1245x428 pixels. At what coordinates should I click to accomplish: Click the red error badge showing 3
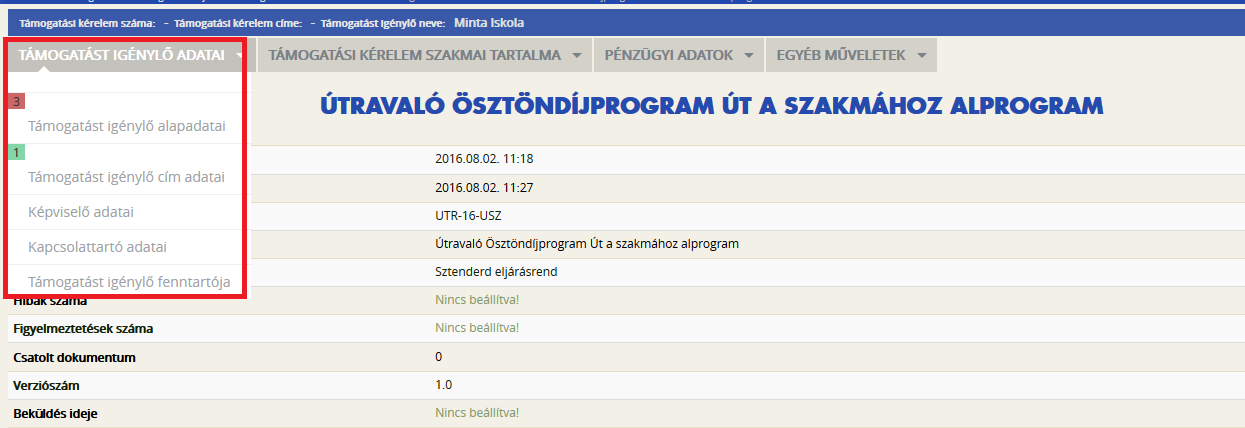click(17, 101)
